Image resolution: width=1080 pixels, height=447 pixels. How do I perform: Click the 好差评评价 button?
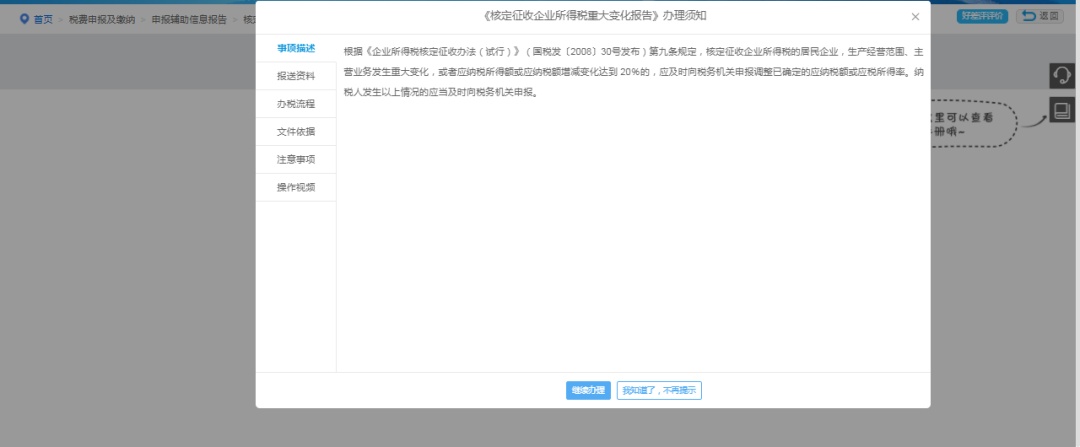981,16
